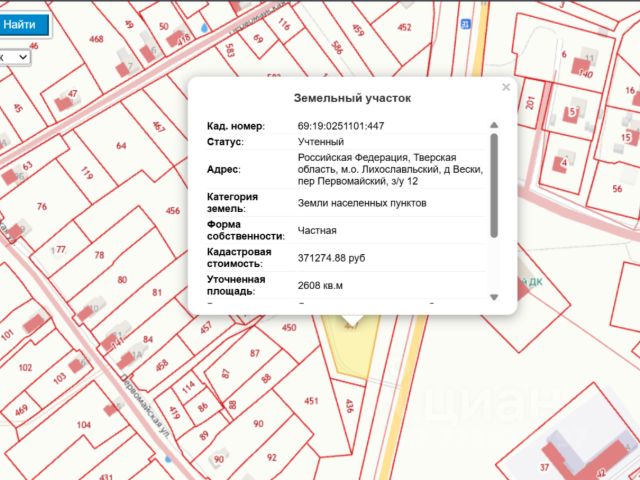
Task: Click map parcel 468
Action: pos(96,39)
